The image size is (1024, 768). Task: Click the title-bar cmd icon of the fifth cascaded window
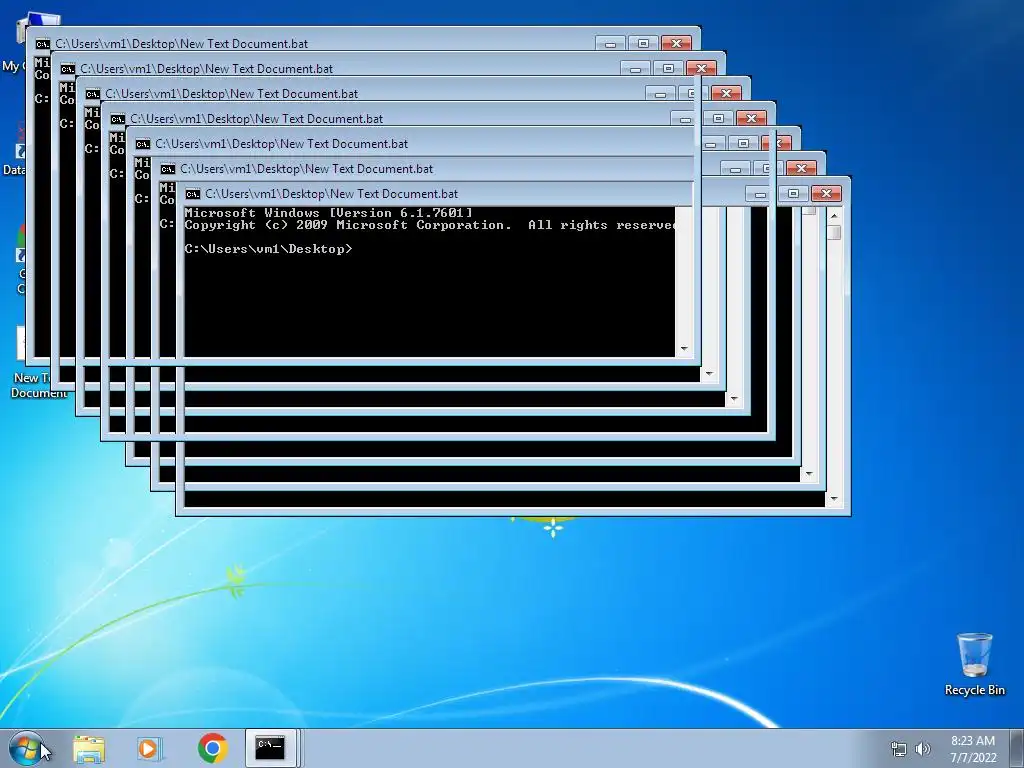(x=142, y=144)
